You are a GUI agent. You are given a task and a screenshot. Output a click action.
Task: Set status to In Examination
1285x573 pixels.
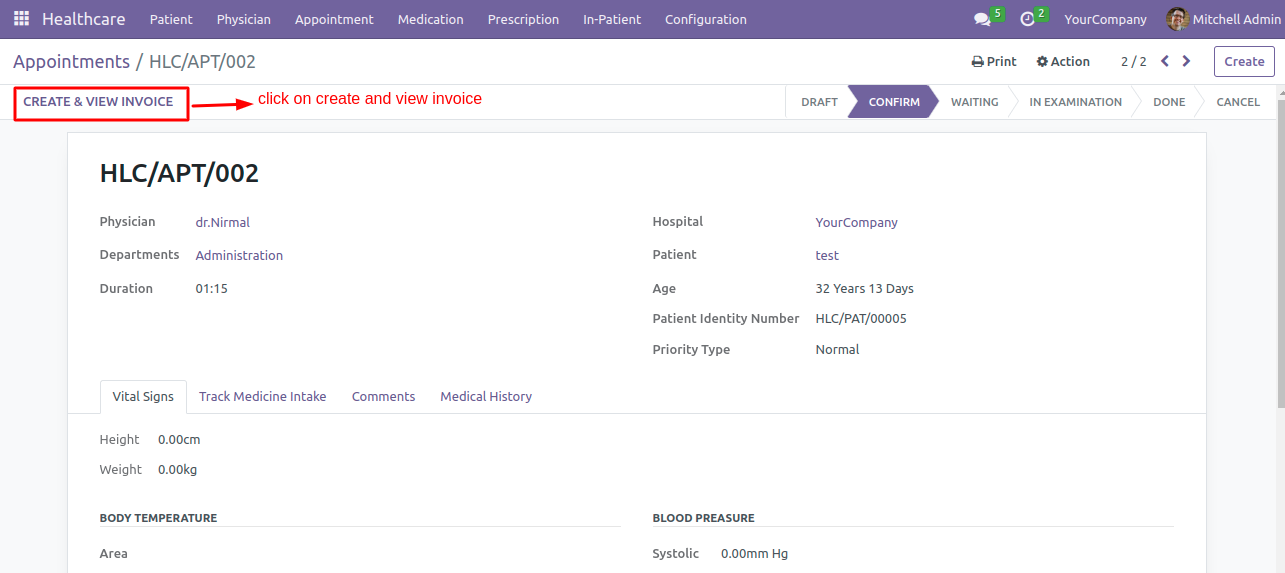1075,102
